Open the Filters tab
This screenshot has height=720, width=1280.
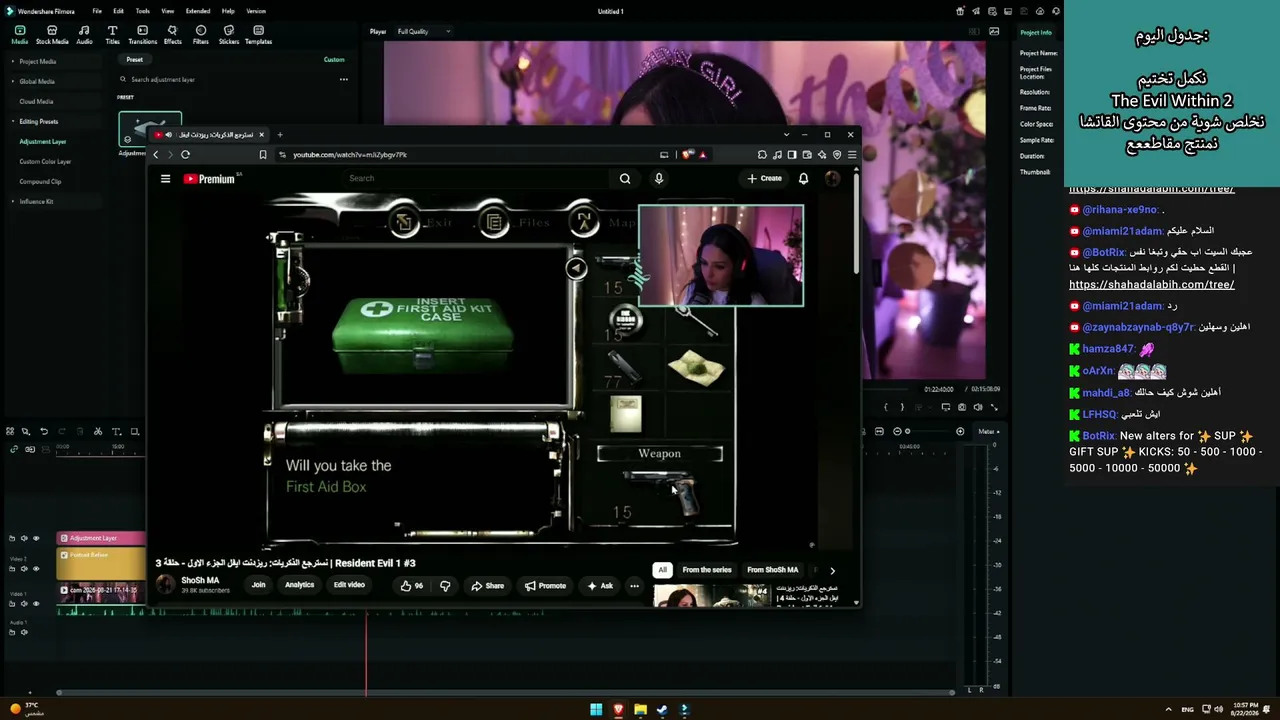(x=201, y=35)
